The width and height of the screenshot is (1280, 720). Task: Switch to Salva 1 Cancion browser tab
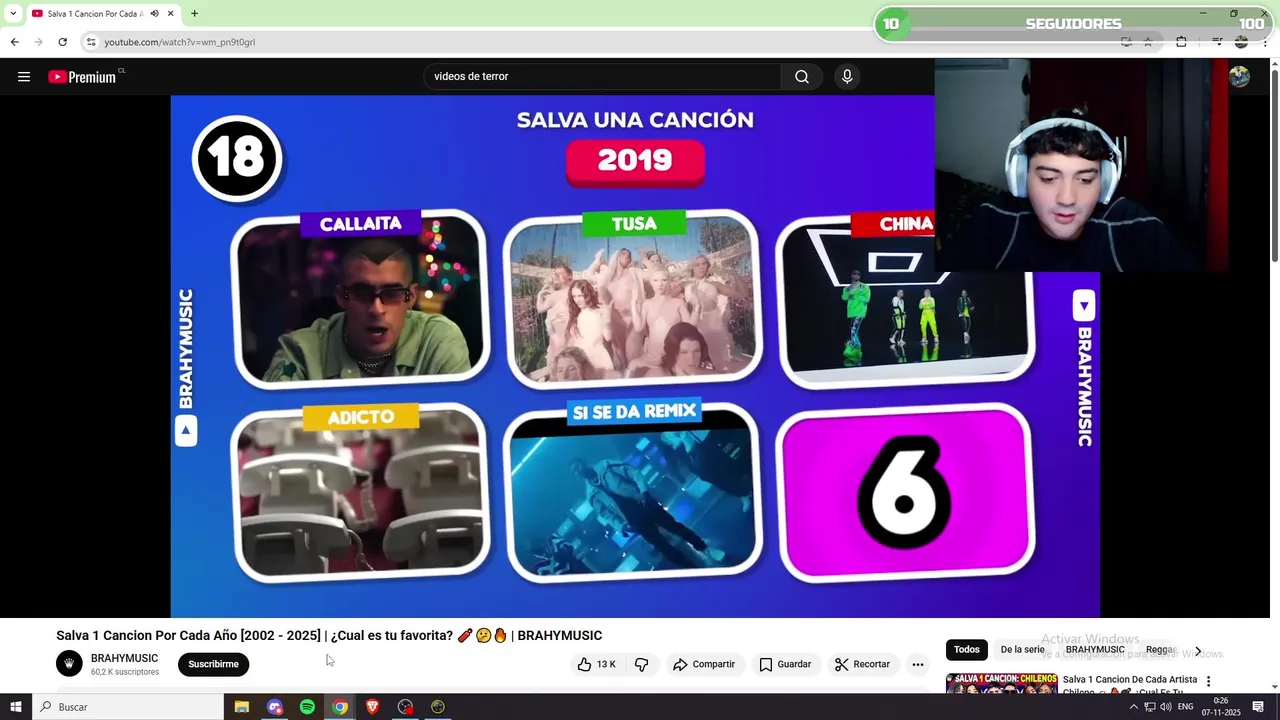click(95, 14)
